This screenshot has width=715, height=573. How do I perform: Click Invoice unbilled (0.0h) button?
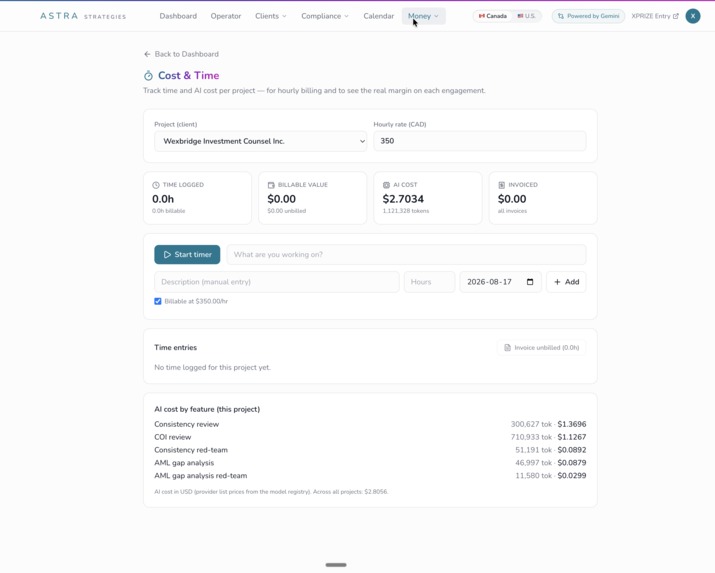[541, 347]
